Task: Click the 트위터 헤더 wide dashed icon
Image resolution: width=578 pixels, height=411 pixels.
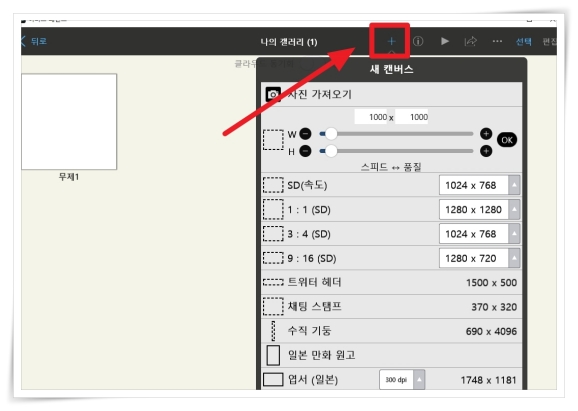Action: tap(273, 282)
